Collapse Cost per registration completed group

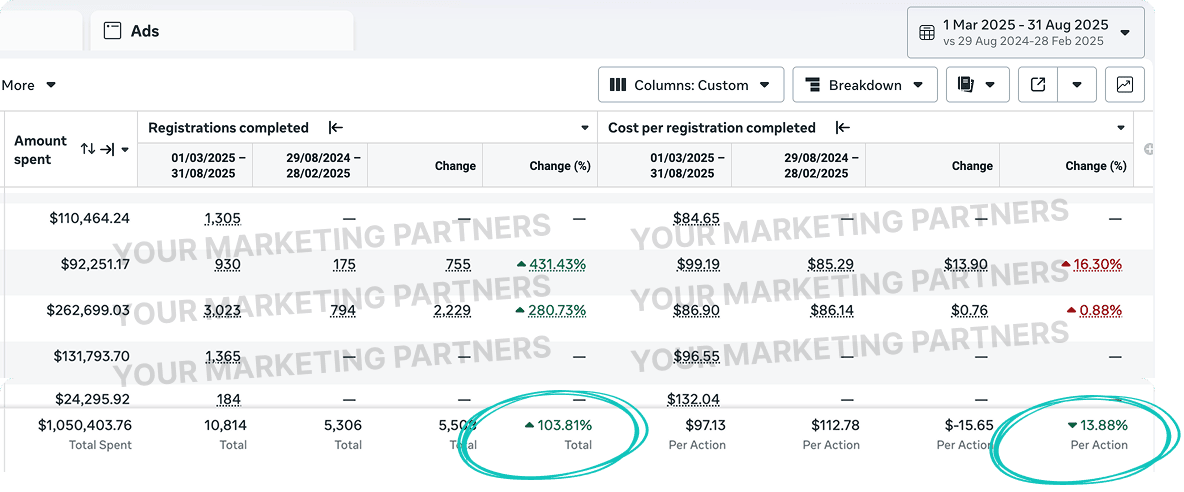tap(843, 128)
